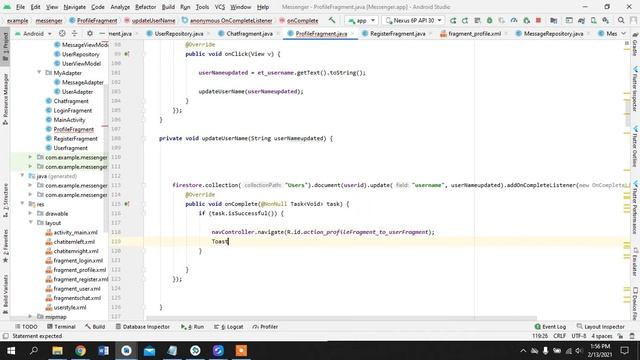Click the Attach Debugger to process icon
The width and height of the screenshot is (640, 360).
pyautogui.click(x=527, y=20)
